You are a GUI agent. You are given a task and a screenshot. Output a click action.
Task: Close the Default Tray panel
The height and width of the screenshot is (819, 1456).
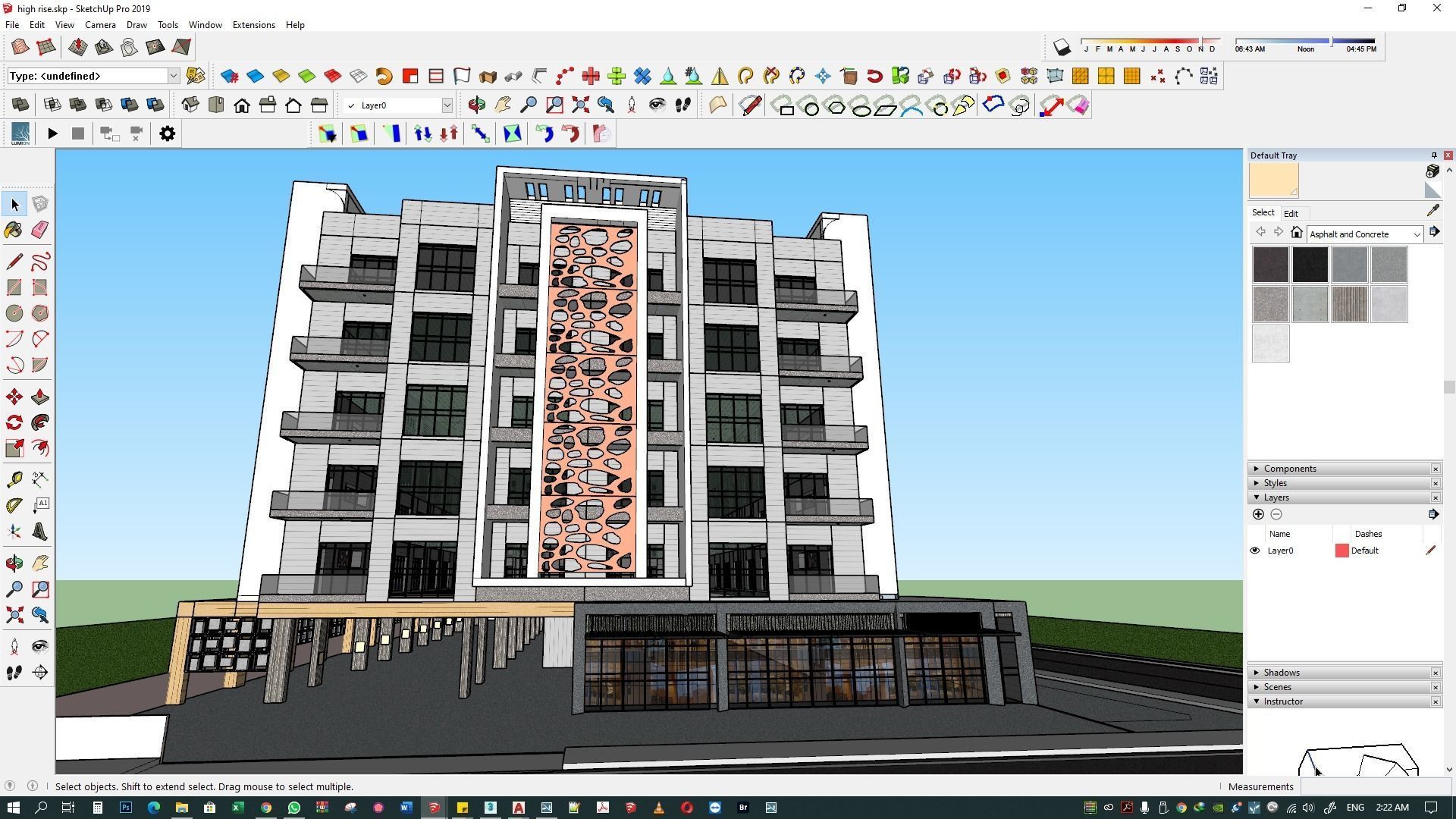[x=1448, y=155]
